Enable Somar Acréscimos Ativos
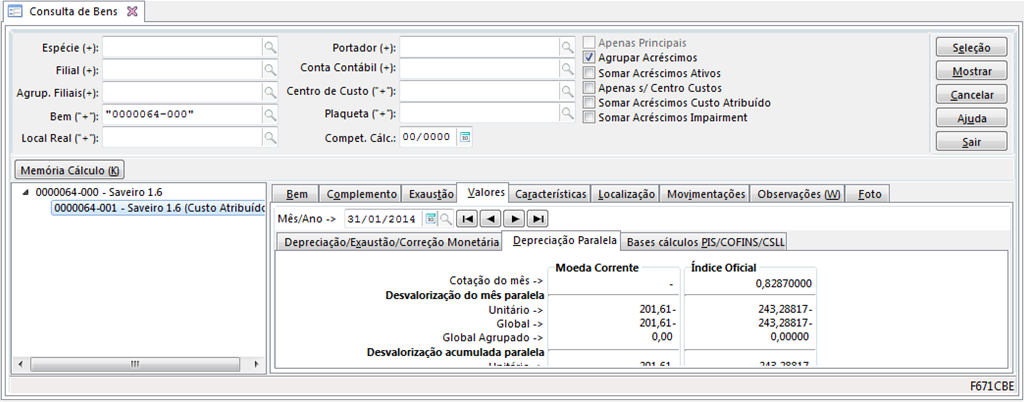1024x402 pixels. tap(589, 73)
